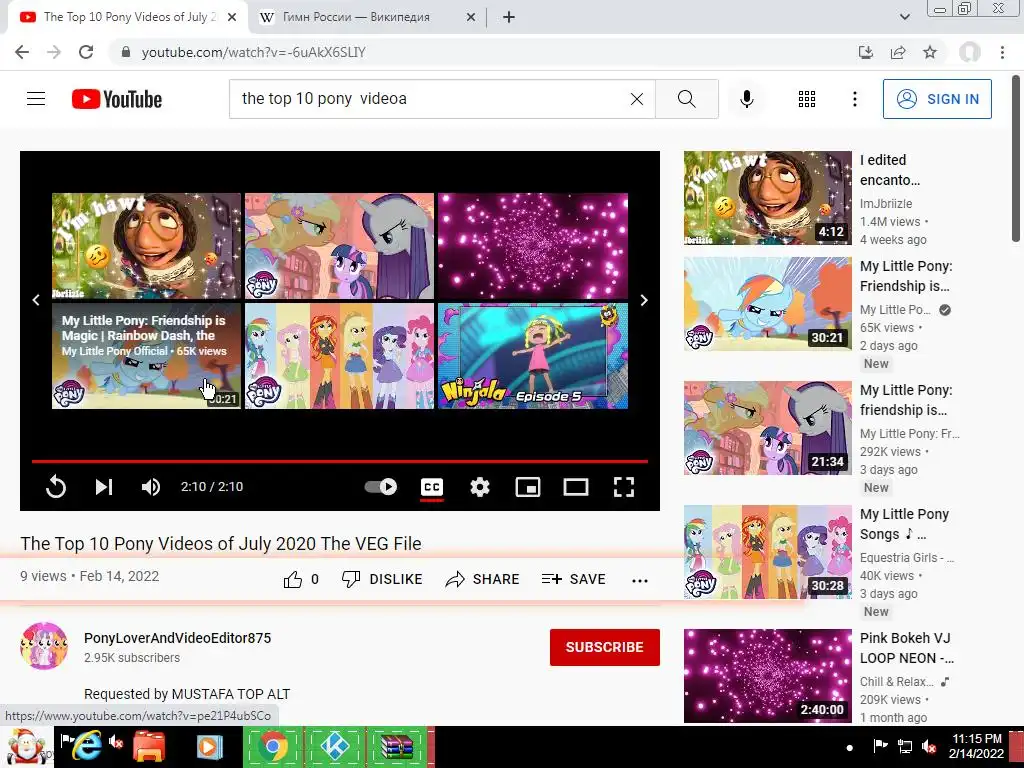1024x768 pixels.
Task: Toggle closed captions CC button
Action: pyautogui.click(x=432, y=487)
